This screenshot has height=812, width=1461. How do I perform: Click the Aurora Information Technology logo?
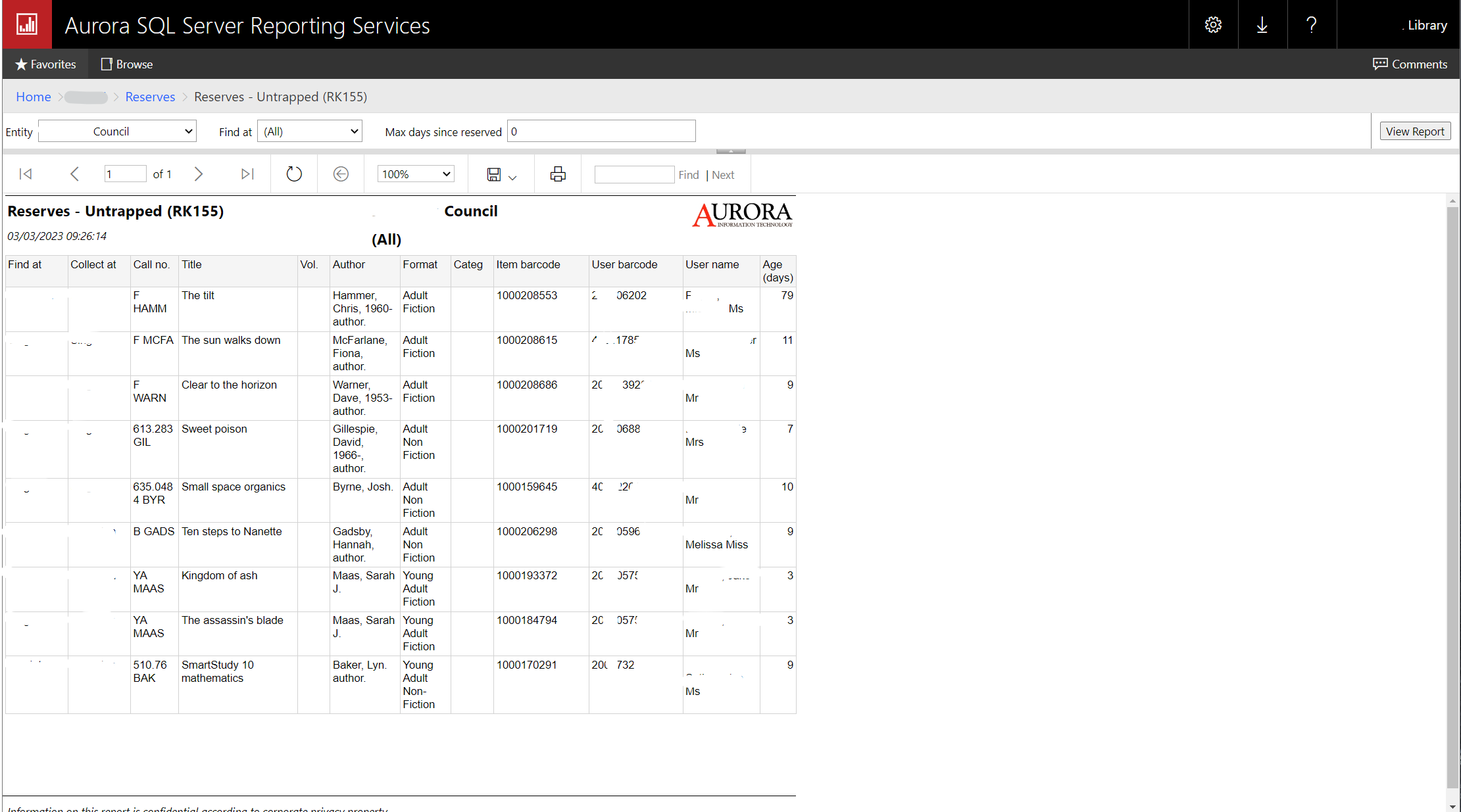click(742, 214)
